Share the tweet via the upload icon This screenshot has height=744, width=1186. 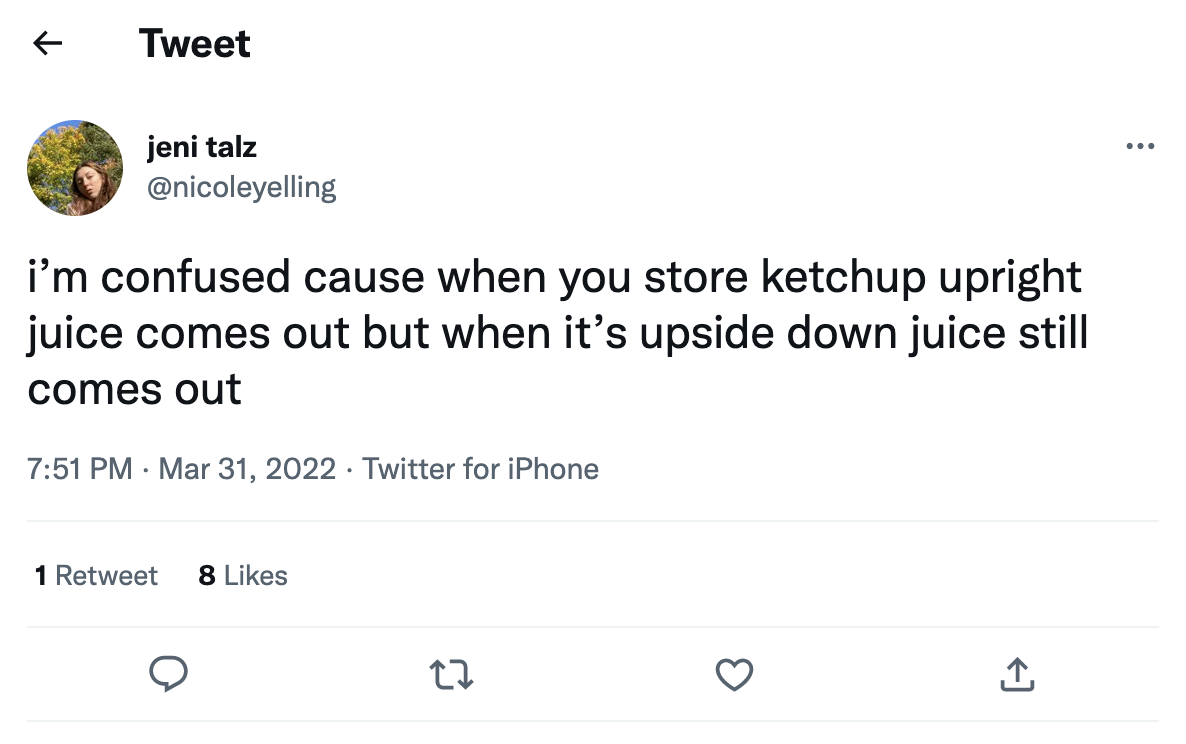click(x=1017, y=675)
